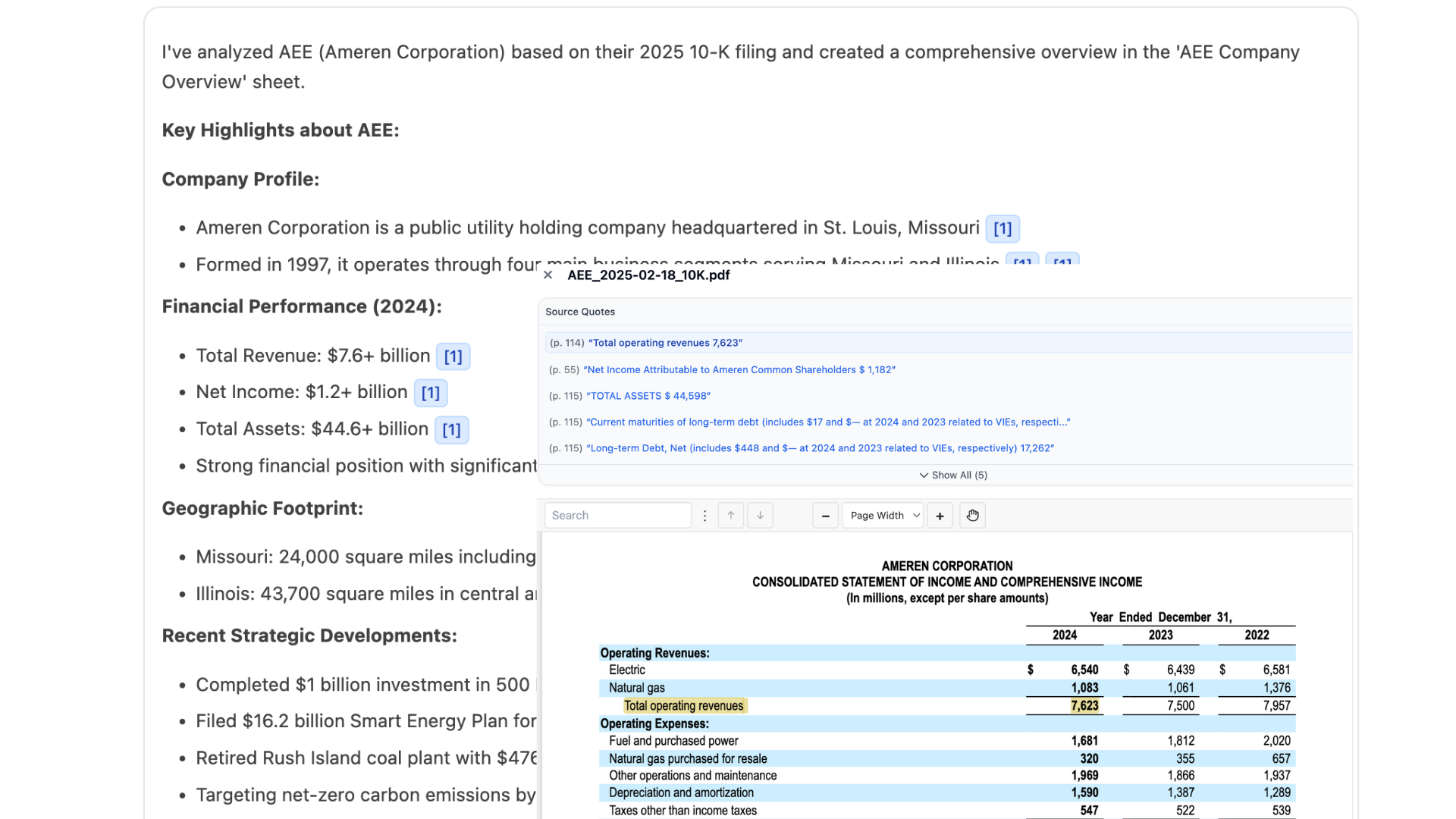Go to previous search result arrow
This screenshot has height=819, width=1456.
pos(731,516)
